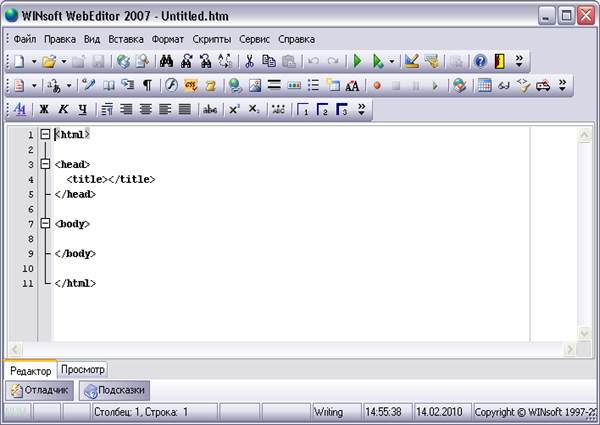Collapse the <body> fold marker on line 7

coord(45,223)
